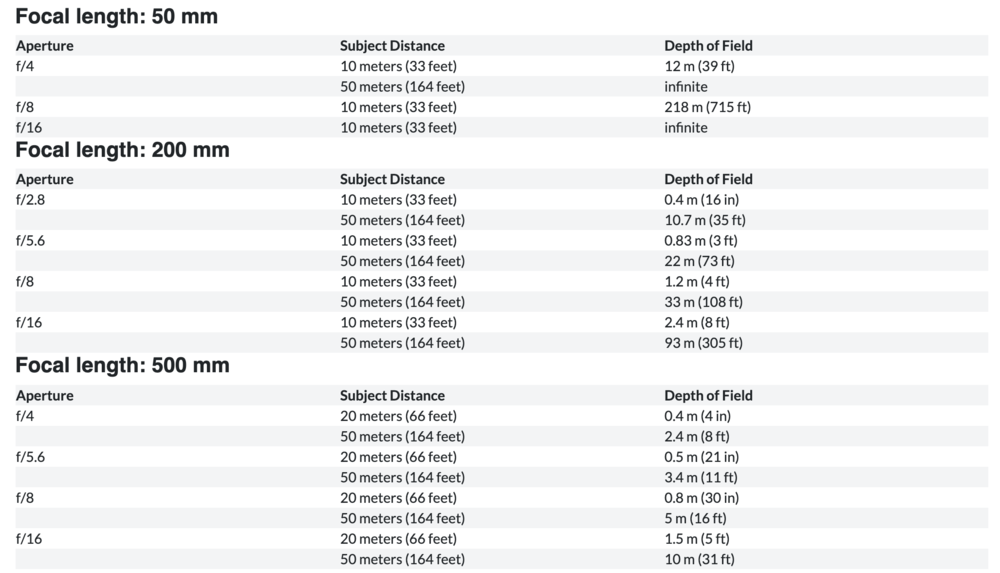The width and height of the screenshot is (1000, 573).
Task: Click the f/2.8 aperture cell
Action: [x=31, y=200]
